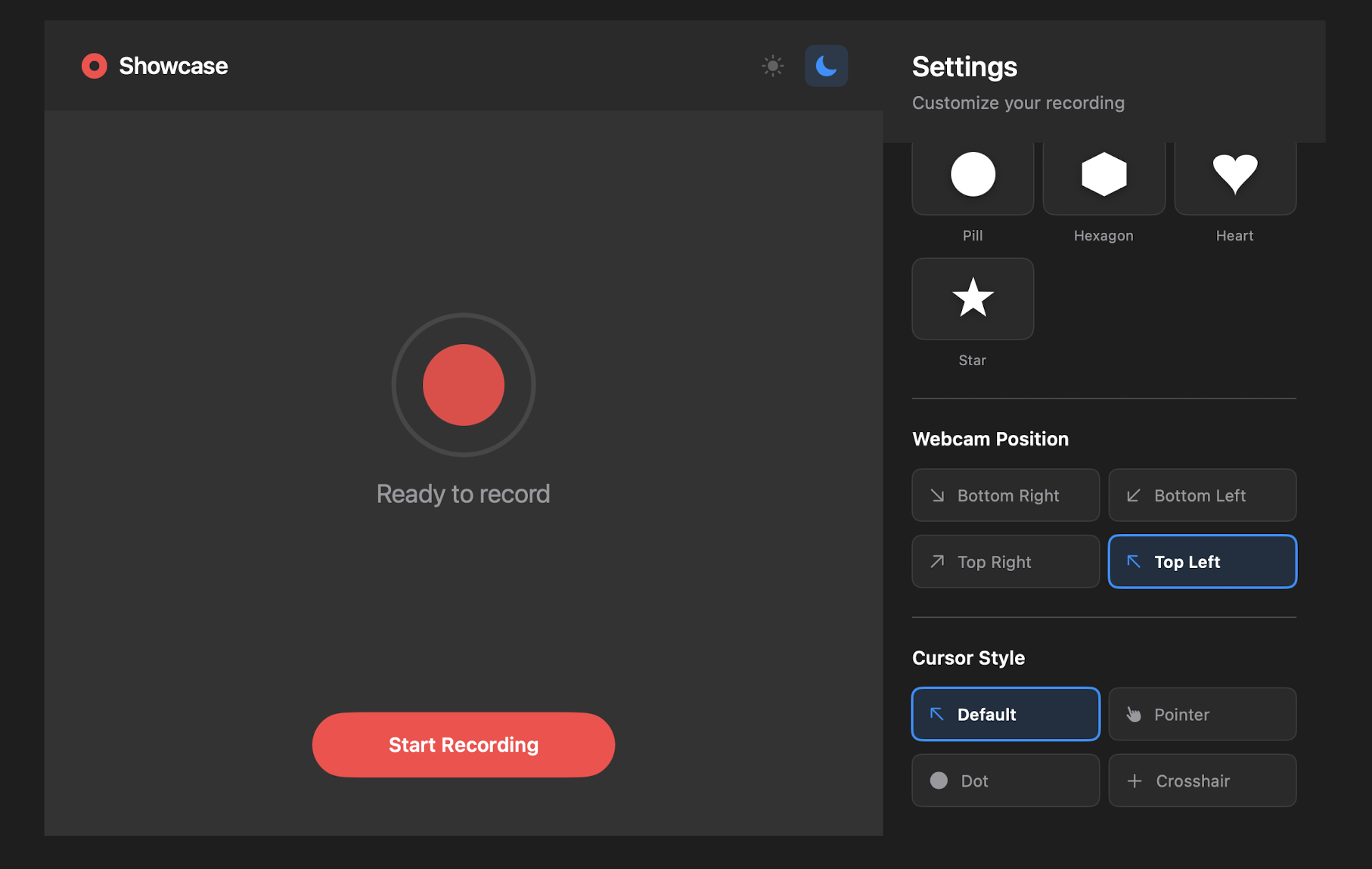
Task: Click the Start Recording button
Action: tap(464, 745)
